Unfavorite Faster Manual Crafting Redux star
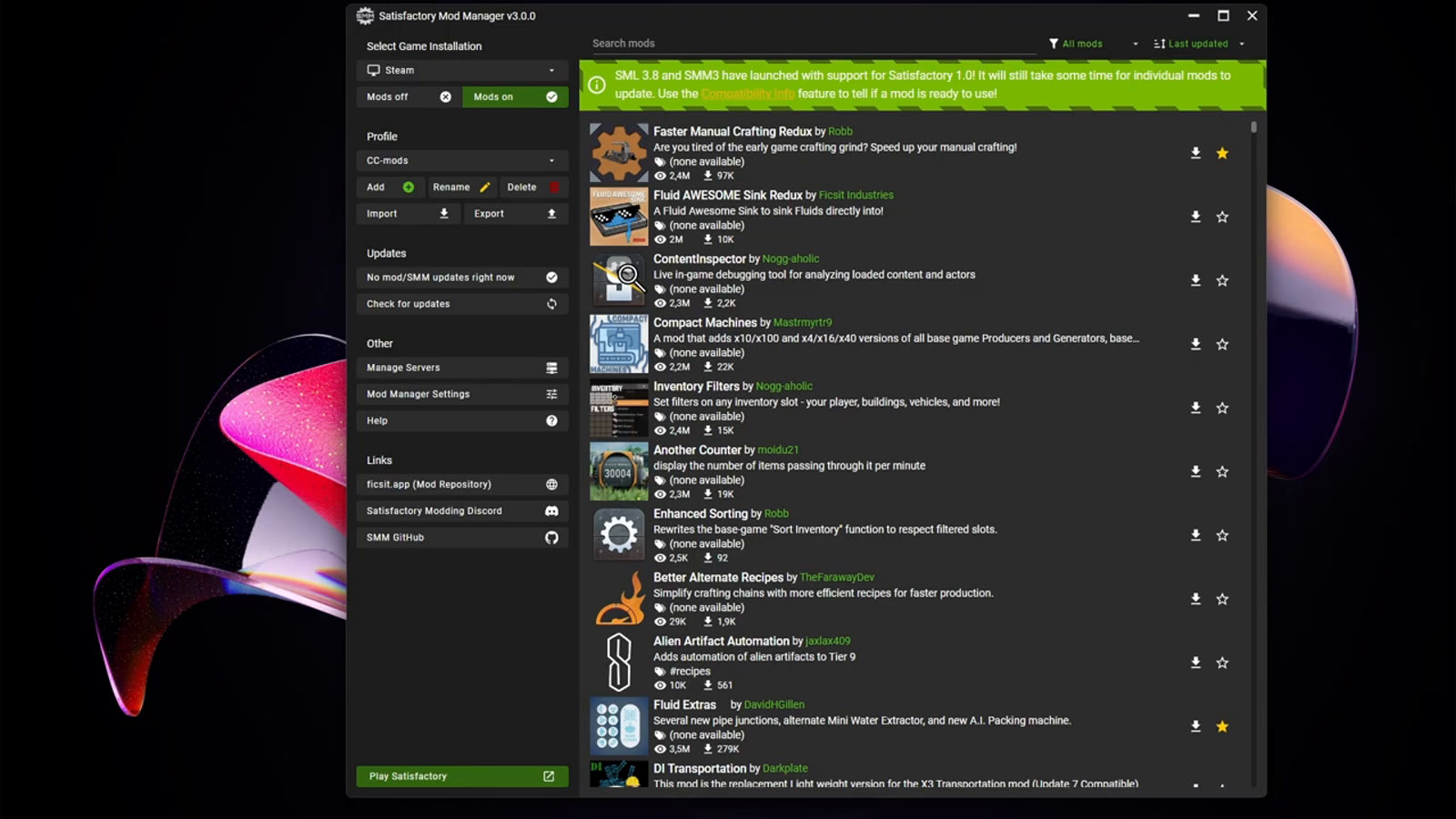The height and width of the screenshot is (819, 1456). pyautogui.click(x=1222, y=153)
